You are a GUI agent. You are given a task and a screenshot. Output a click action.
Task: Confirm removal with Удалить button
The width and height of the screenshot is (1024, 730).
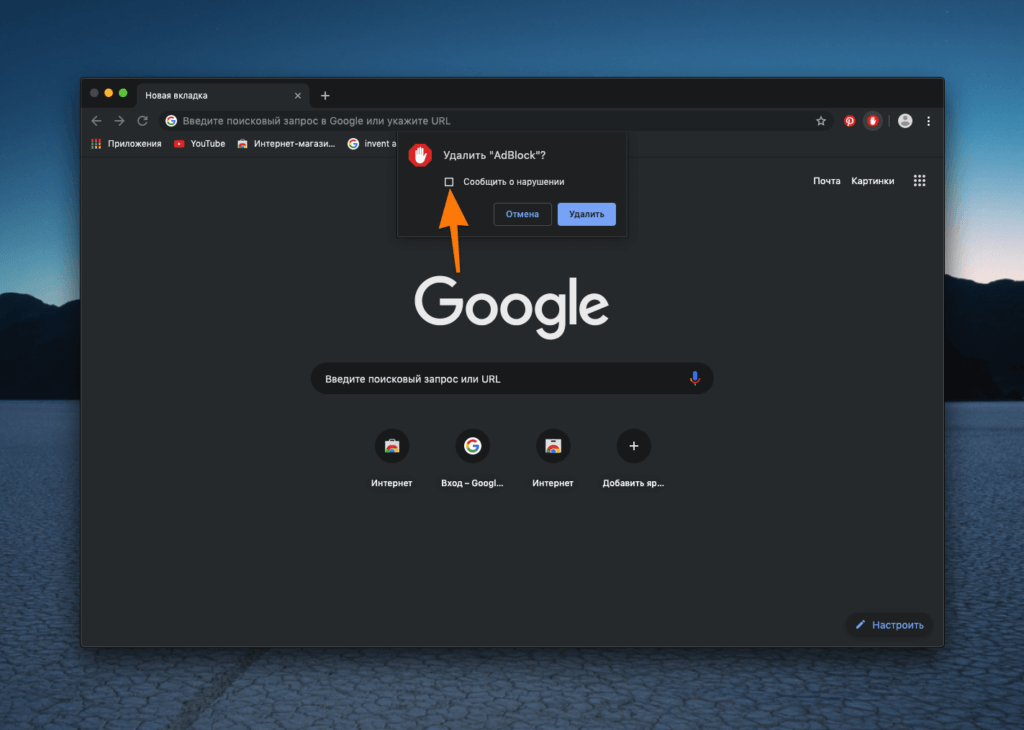pyautogui.click(x=586, y=214)
